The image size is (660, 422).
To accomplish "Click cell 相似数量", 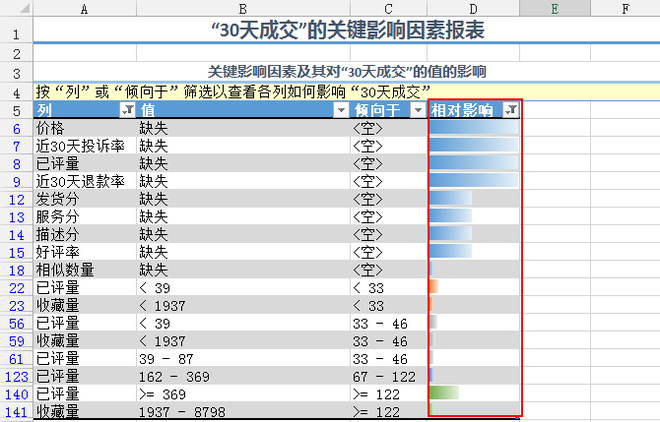I will (85, 269).
